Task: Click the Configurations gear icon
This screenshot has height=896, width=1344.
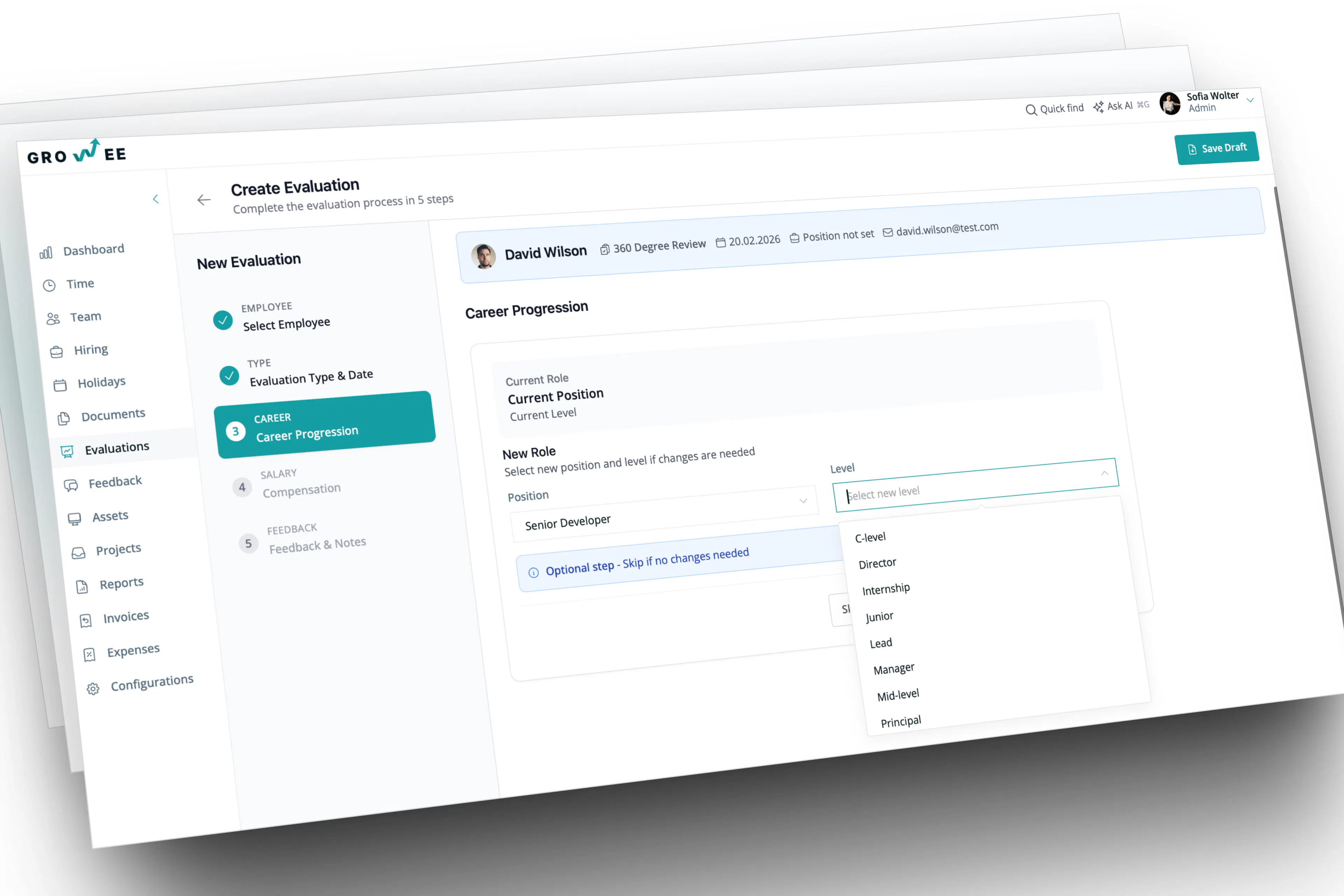Action: (92, 688)
